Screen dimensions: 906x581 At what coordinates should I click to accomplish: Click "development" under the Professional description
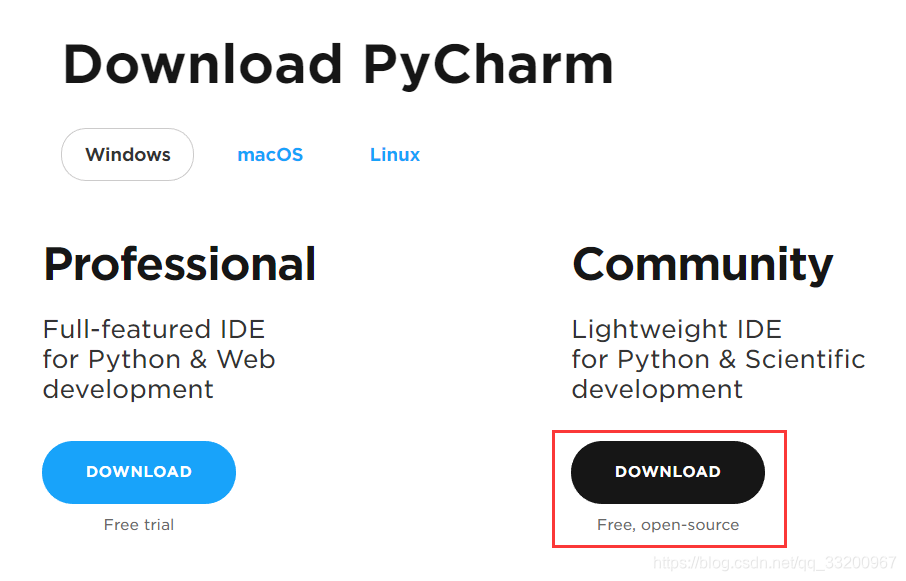click(128, 389)
